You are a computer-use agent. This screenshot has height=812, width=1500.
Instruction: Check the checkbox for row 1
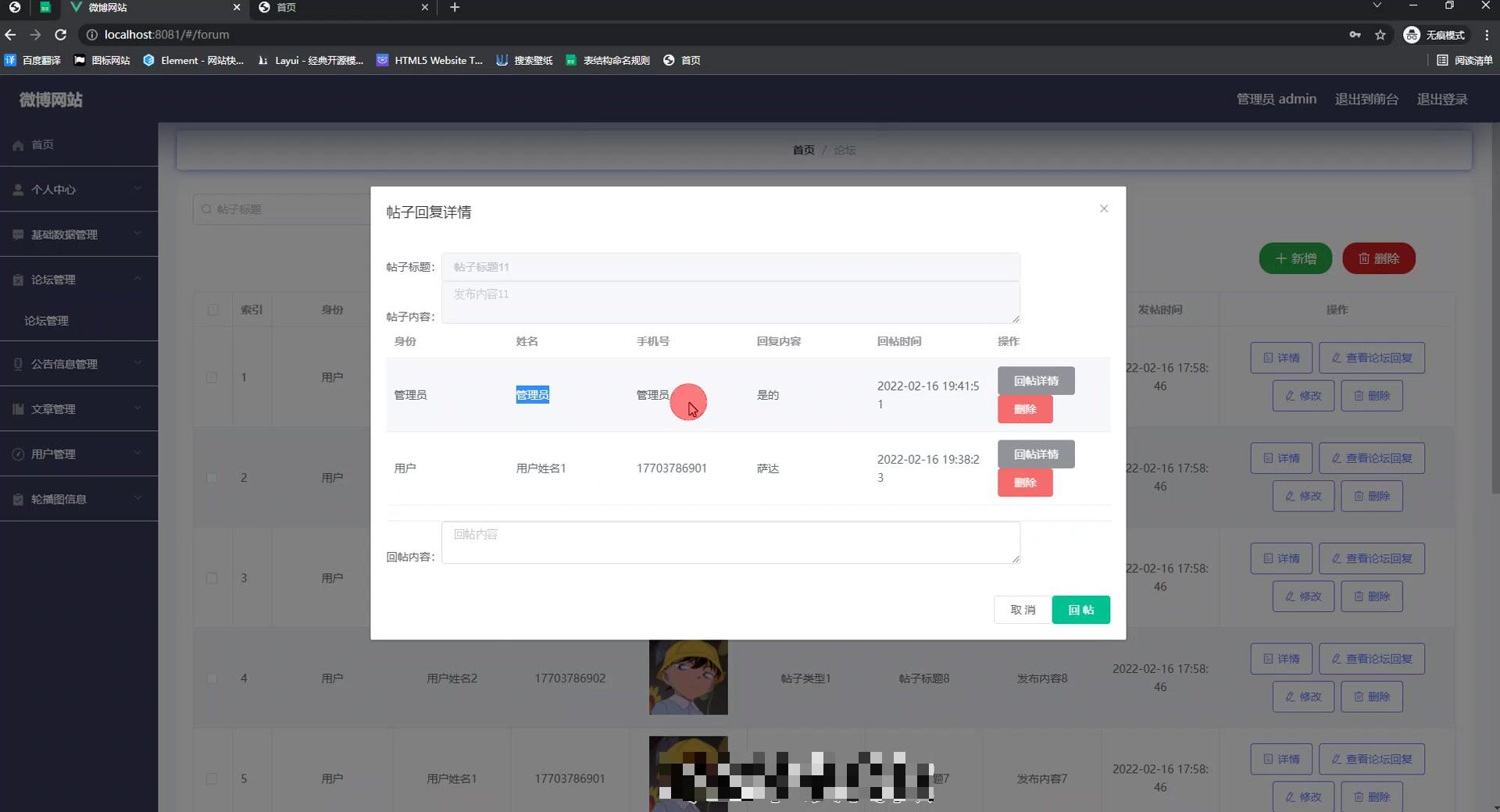(x=212, y=377)
